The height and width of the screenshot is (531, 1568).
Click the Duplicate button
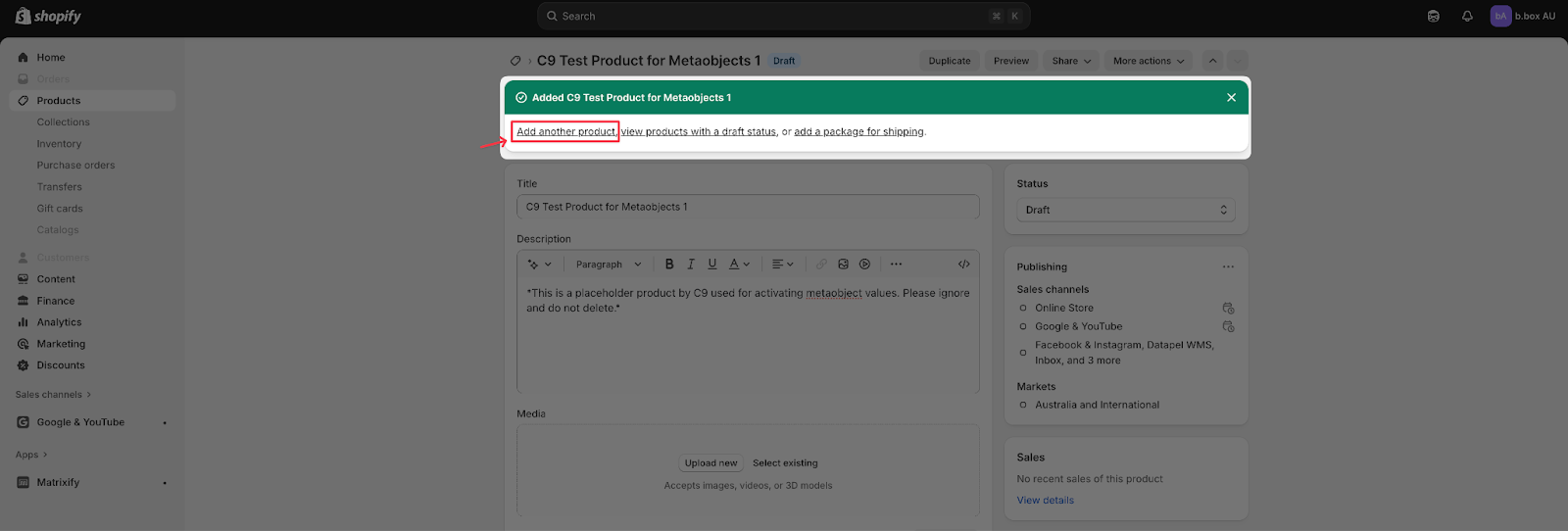coord(949,61)
